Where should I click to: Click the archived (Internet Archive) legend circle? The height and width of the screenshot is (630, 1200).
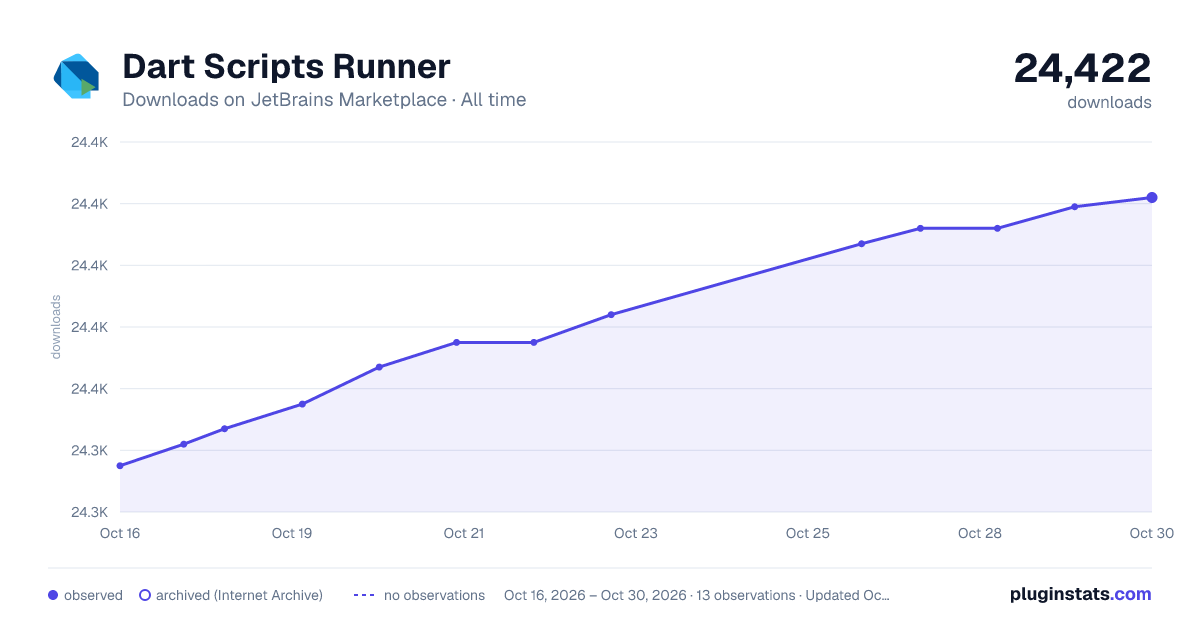[145, 595]
